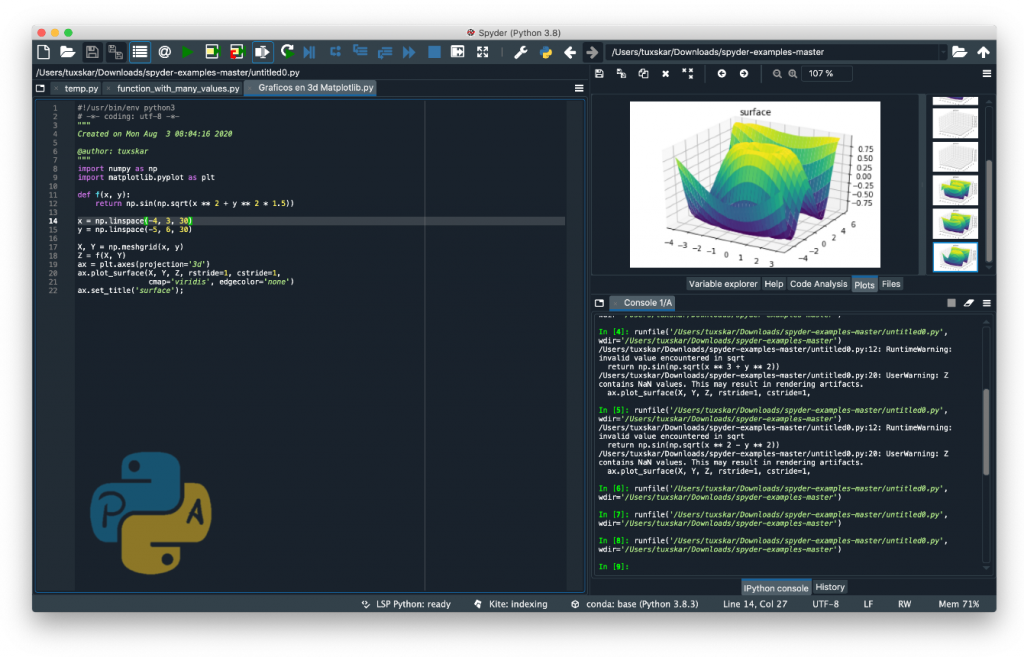
Task: Run file with green play icon
Action: [188, 52]
